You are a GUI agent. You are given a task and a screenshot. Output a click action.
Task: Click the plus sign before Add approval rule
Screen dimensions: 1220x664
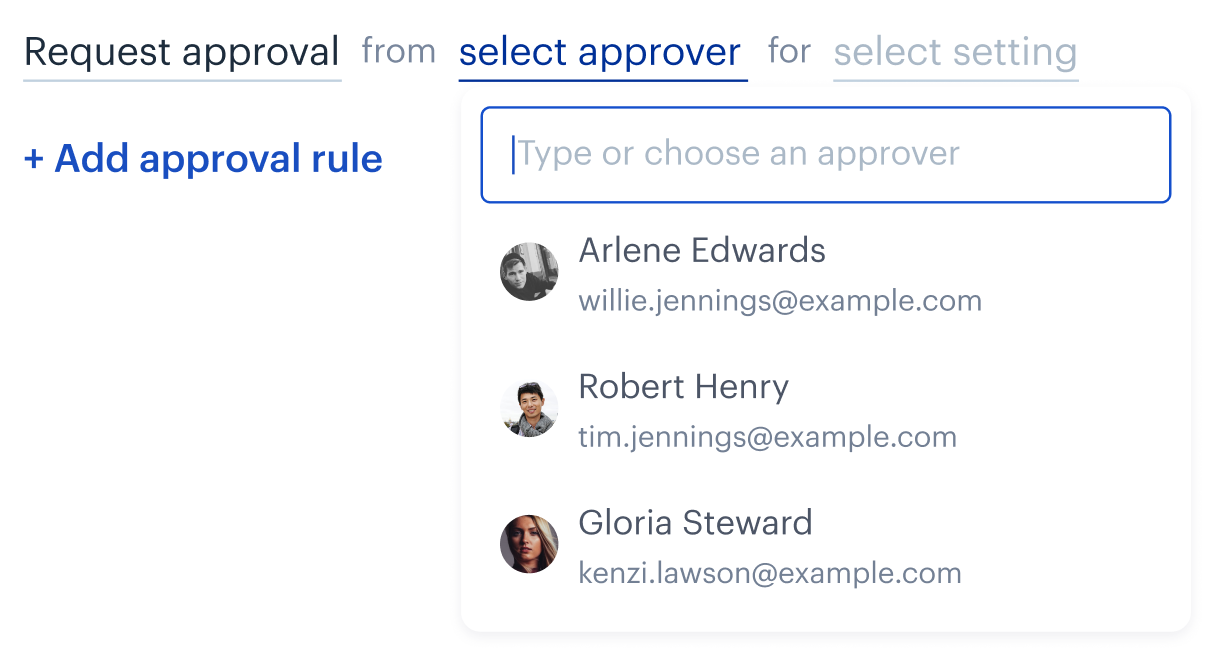pyautogui.click(x=34, y=159)
